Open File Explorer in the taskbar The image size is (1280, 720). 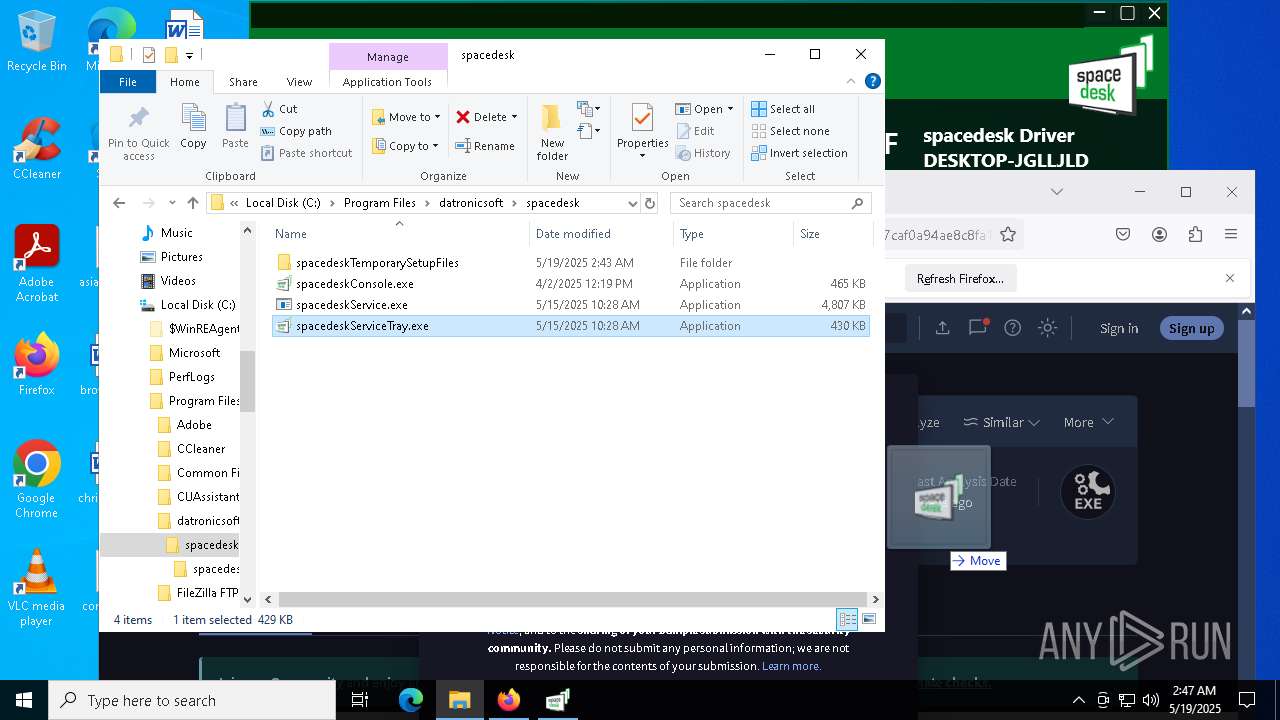[x=459, y=700]
